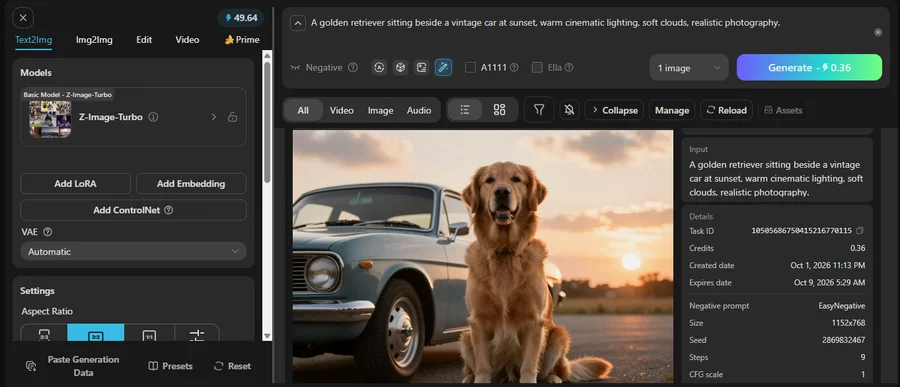900x387 pixels.
Task: Open the Prime tab
Action: coord(242,40)
